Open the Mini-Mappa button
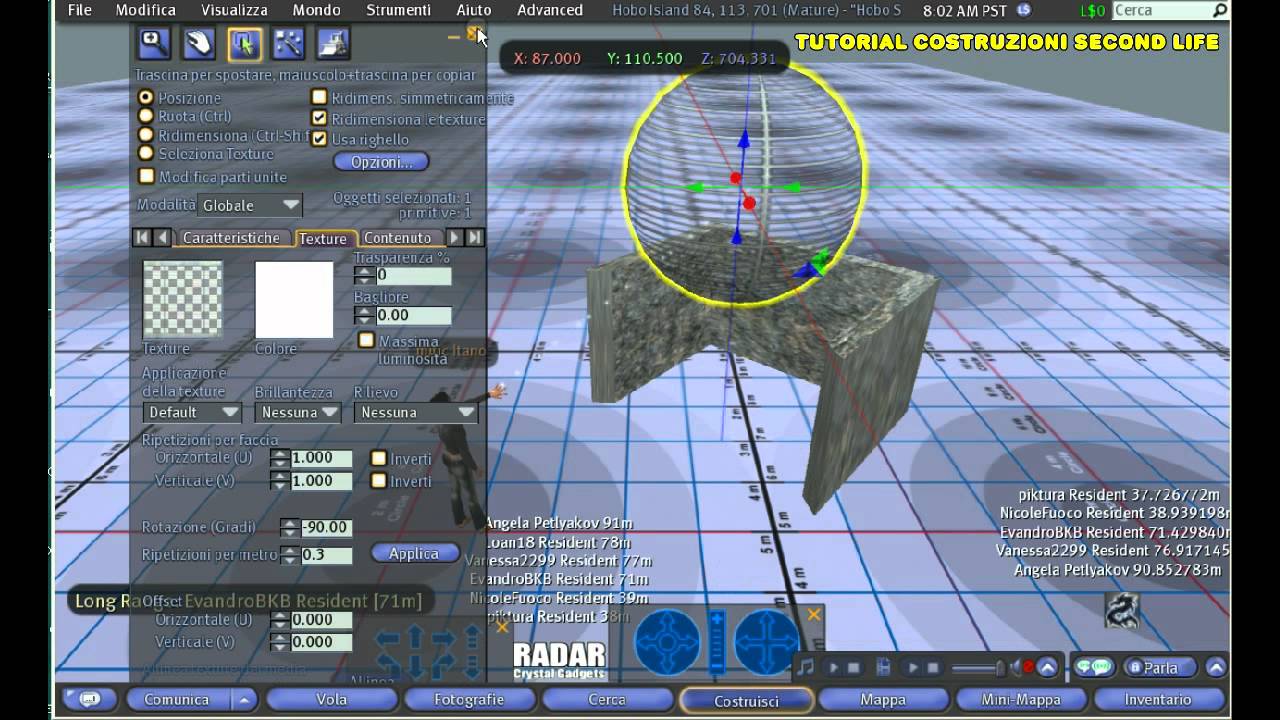 click(1021, 700)
